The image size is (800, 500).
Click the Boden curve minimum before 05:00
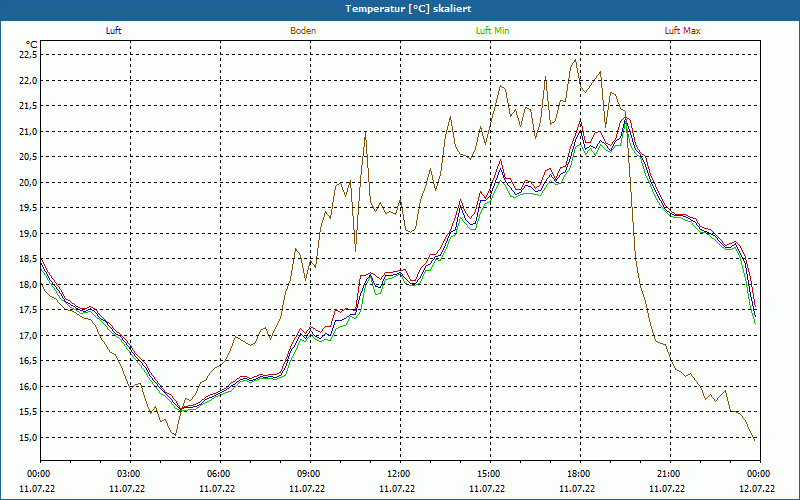pos(175,435)
